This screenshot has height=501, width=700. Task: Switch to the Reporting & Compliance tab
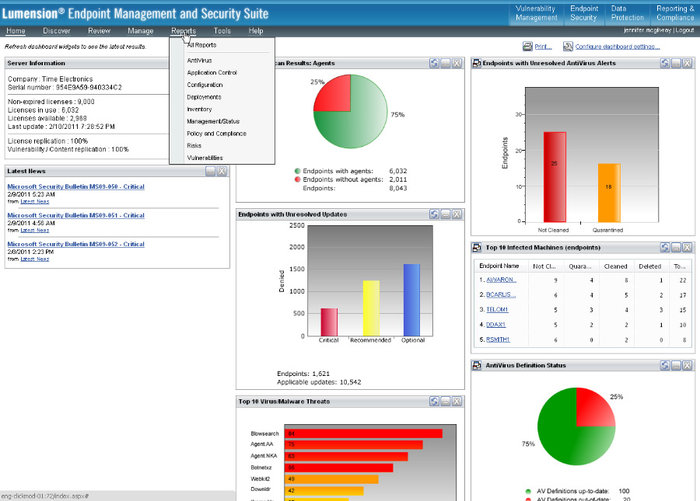675,13
